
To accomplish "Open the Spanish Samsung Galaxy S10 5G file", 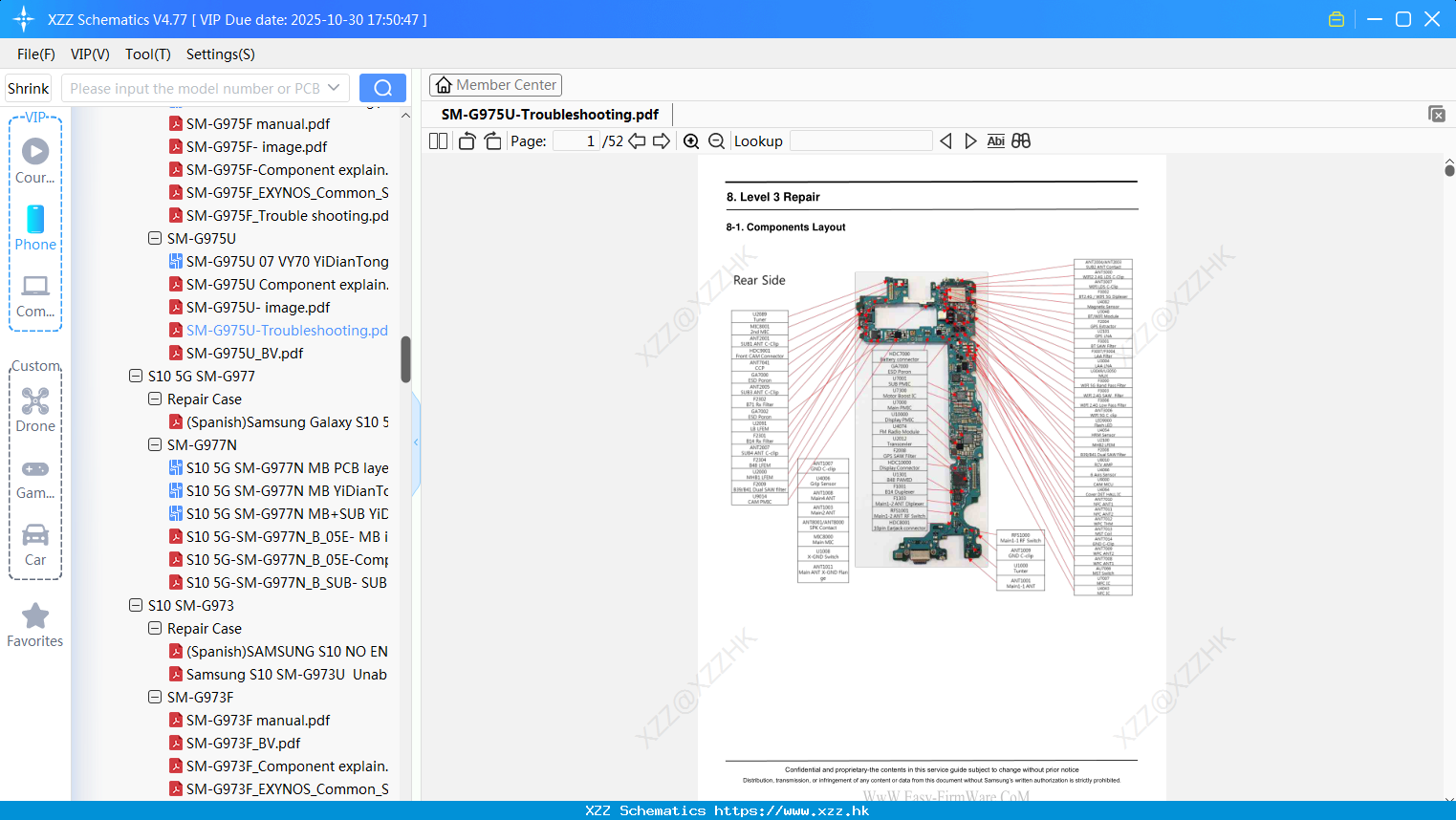I will coord(279,421).
